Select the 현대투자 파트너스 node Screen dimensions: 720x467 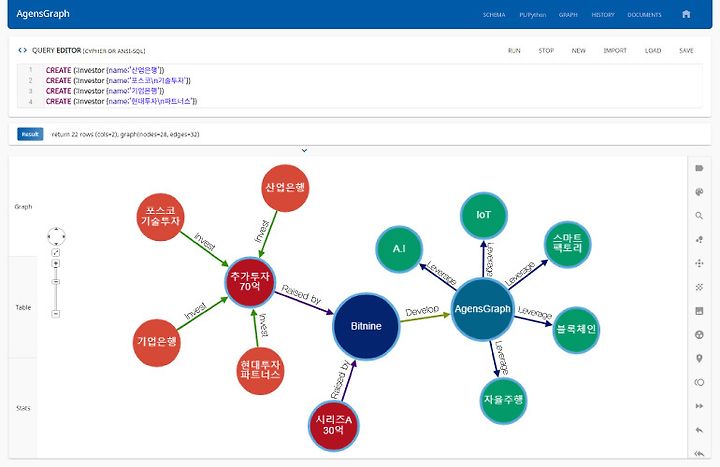click(x=260, y=370)
